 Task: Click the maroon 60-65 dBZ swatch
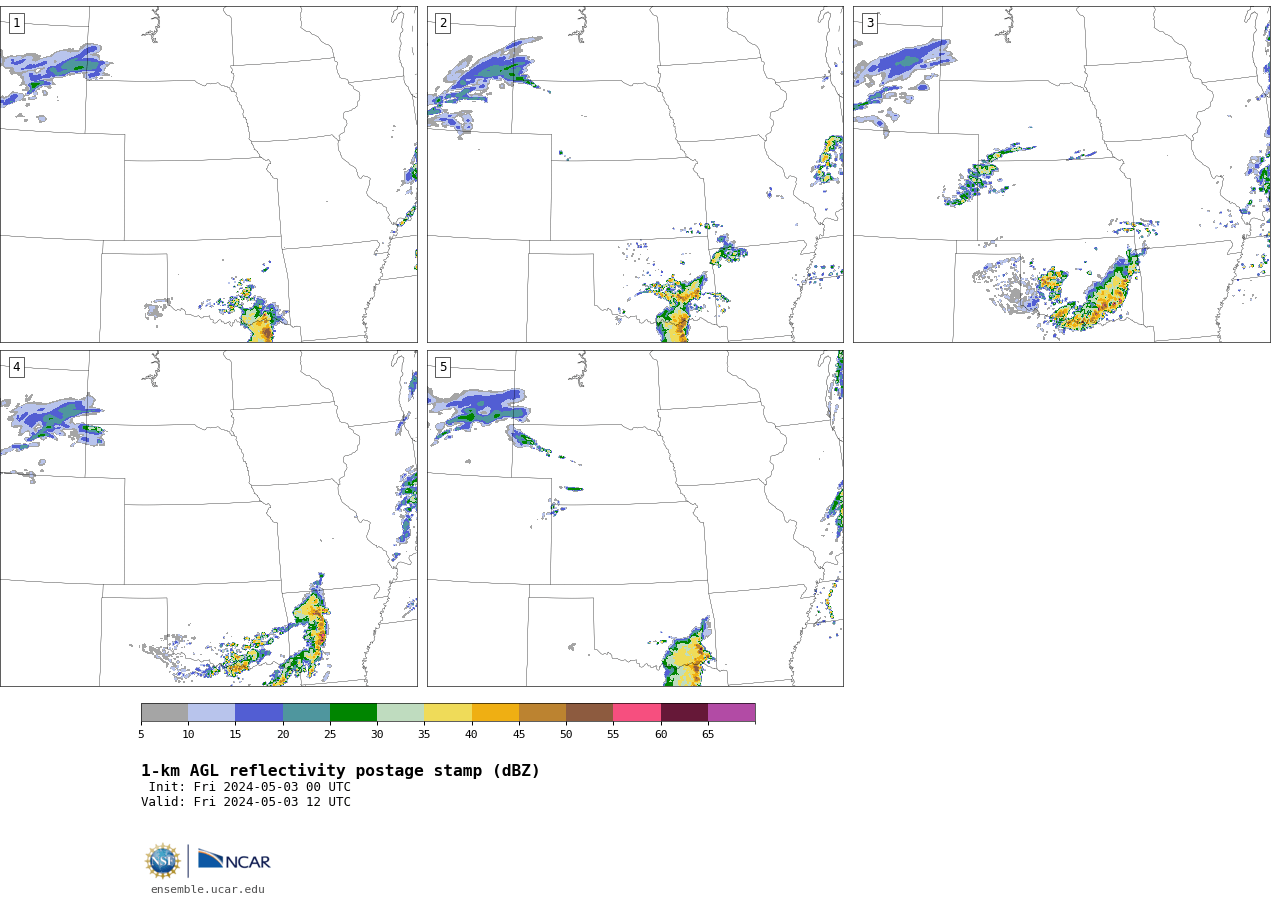coord(684,713)
